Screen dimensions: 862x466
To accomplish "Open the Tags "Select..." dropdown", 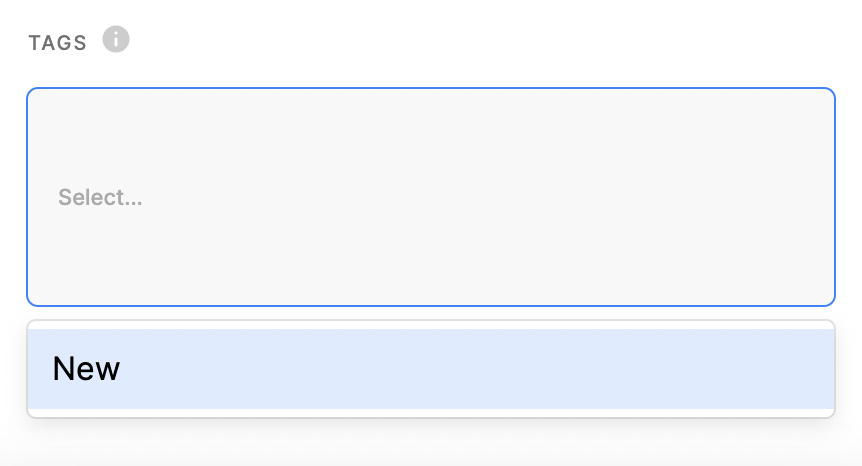I will [x=430, y=197].
